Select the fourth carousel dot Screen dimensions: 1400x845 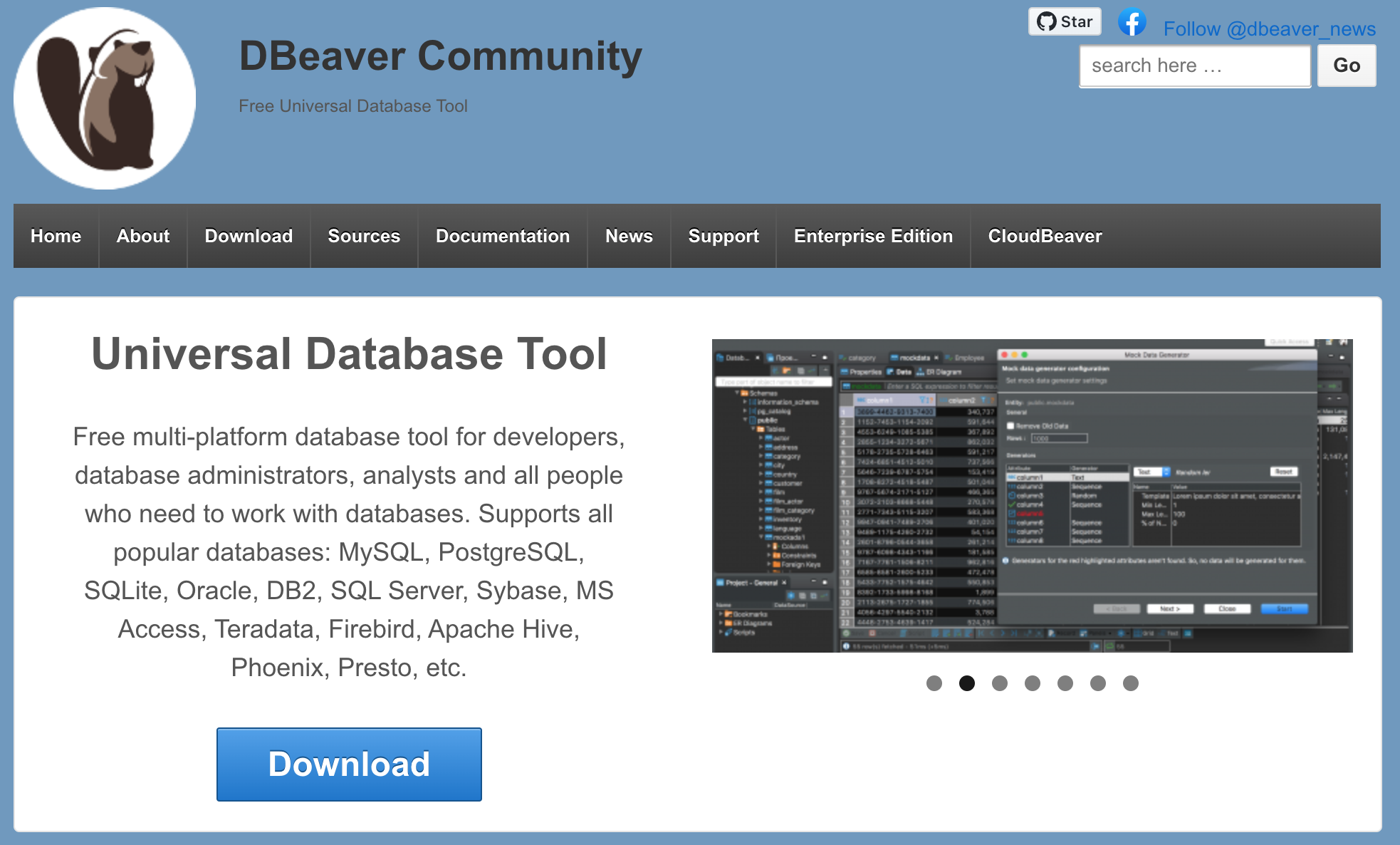(1033, 683)
